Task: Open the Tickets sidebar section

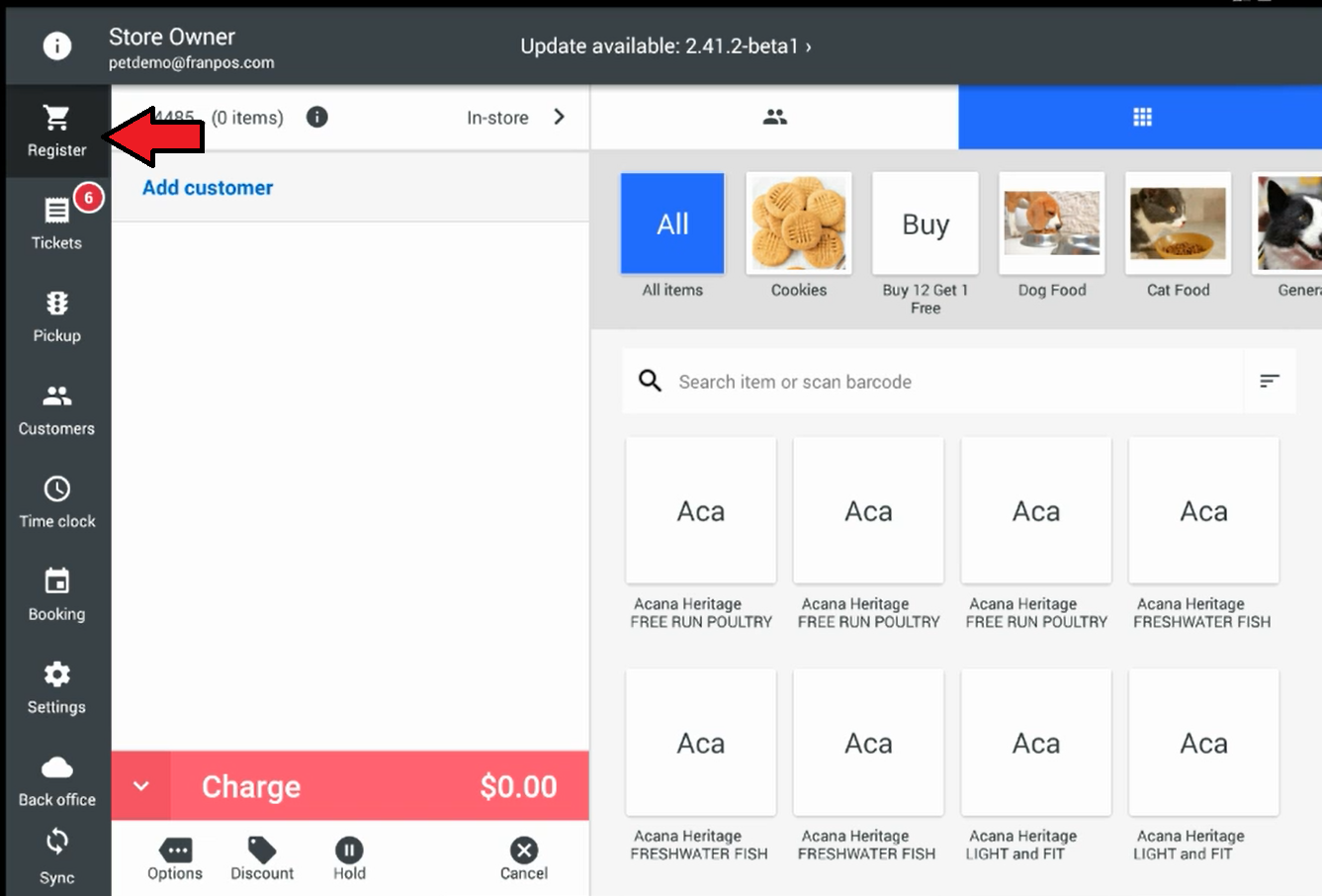Action: pyautogui.click(x=56, y=224)
